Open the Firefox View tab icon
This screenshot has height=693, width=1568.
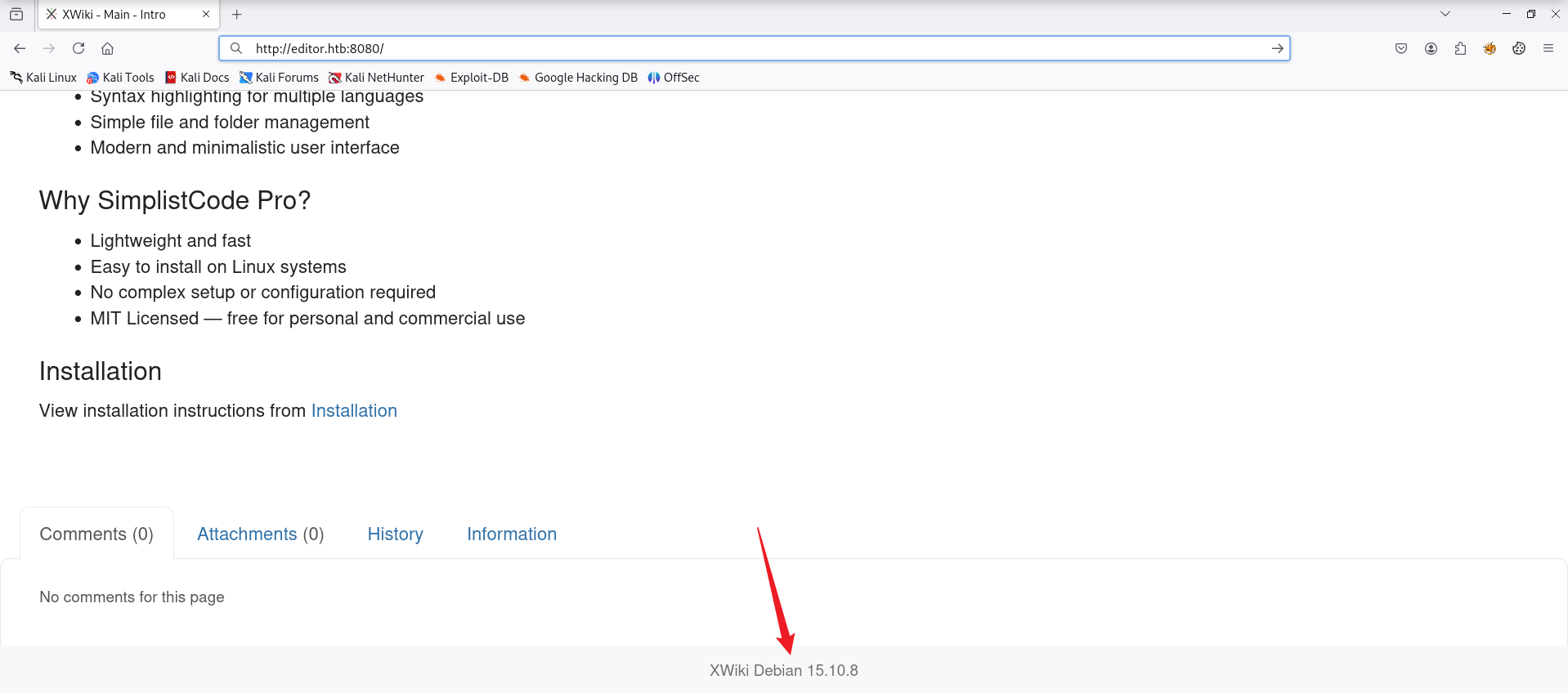point(16,14)
